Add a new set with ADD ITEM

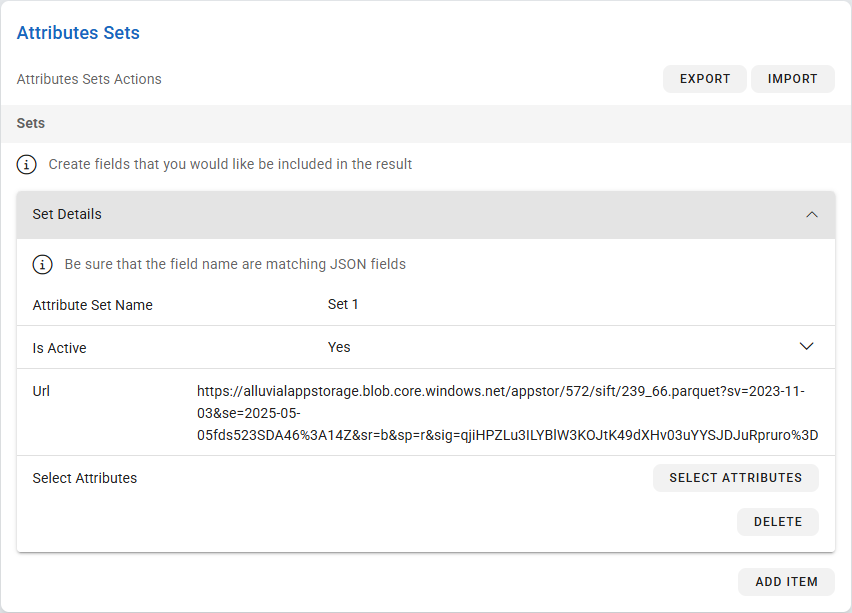(786, 582)
